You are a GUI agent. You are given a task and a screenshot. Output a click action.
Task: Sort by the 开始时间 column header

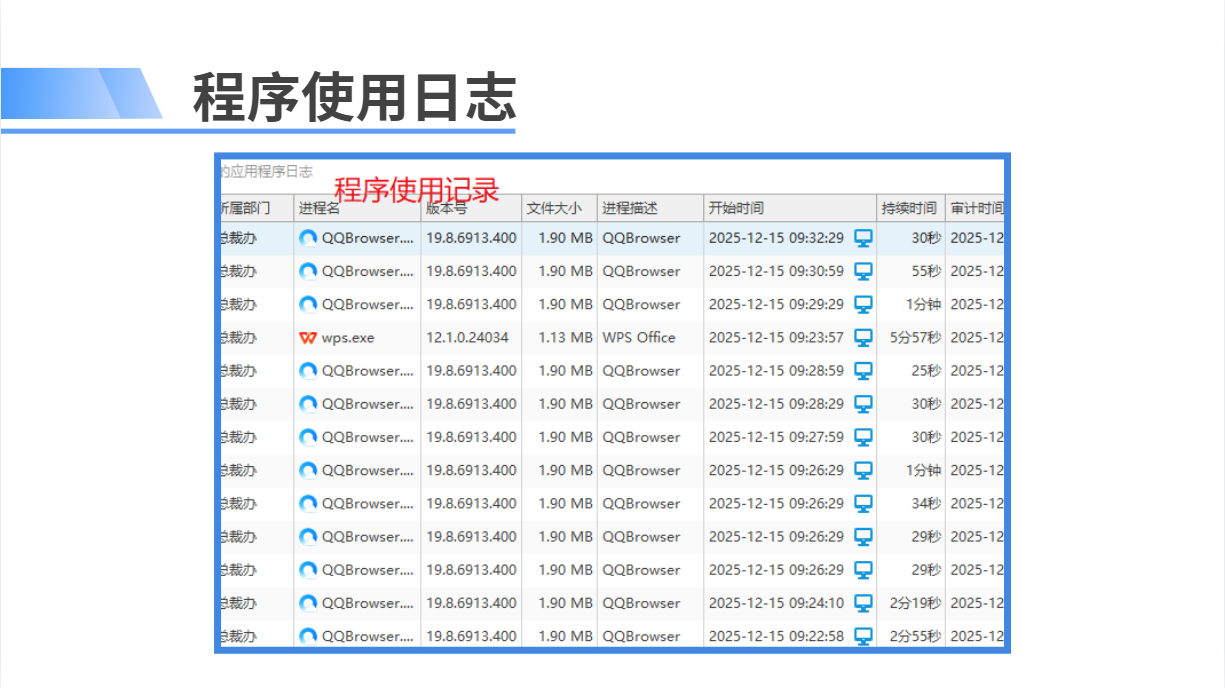point(790,208)
